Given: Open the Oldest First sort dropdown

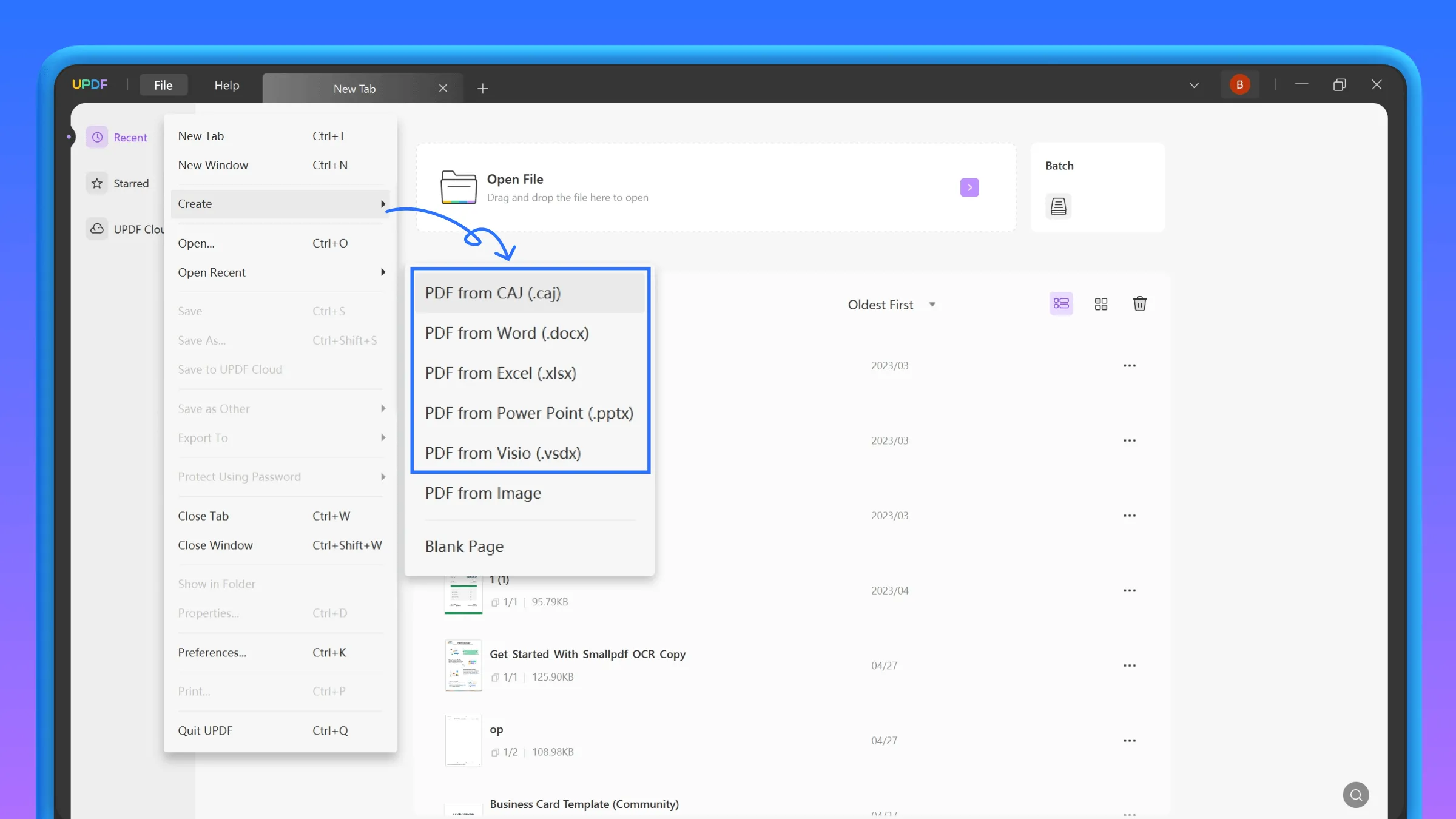Looking at the screenshot, I should (x=890, y=304).
